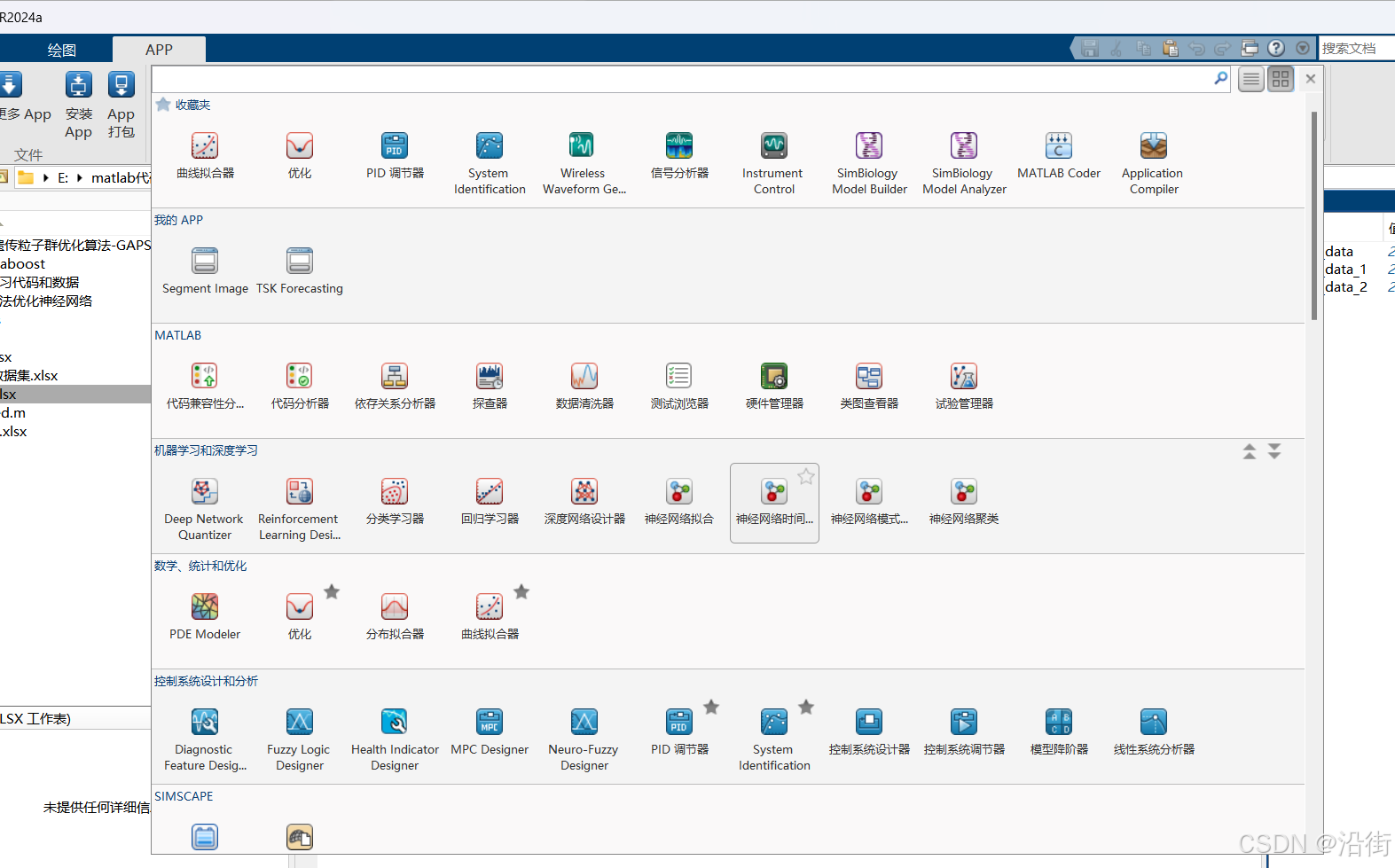The height and width of the screenshot is (868, 1395).
Task: Open the 分类学习器 app
Action: click(x=395, y=501)
